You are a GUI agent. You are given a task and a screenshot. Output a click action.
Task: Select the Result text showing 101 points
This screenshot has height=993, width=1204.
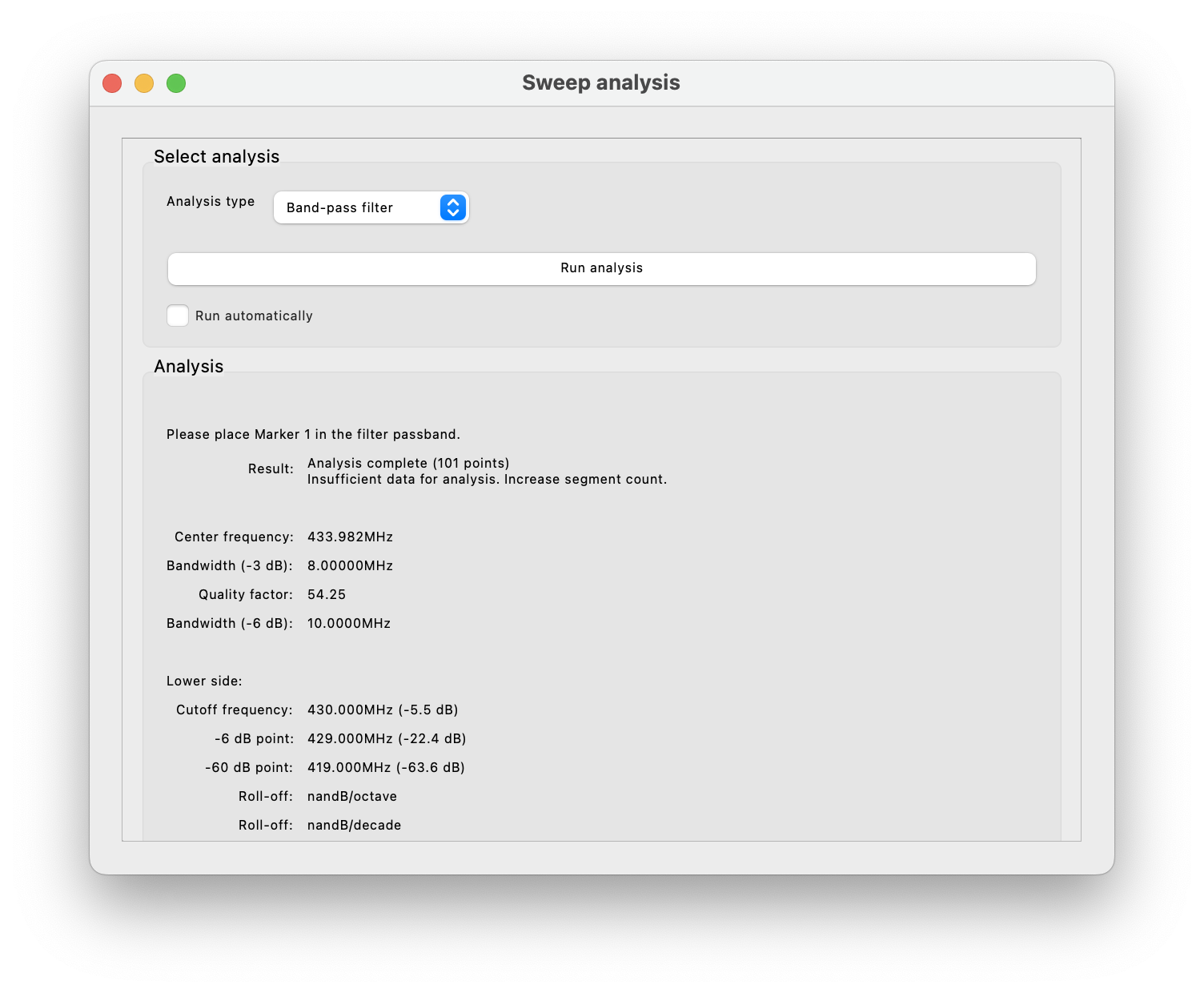pyautogui.click(x=408, y=463)
